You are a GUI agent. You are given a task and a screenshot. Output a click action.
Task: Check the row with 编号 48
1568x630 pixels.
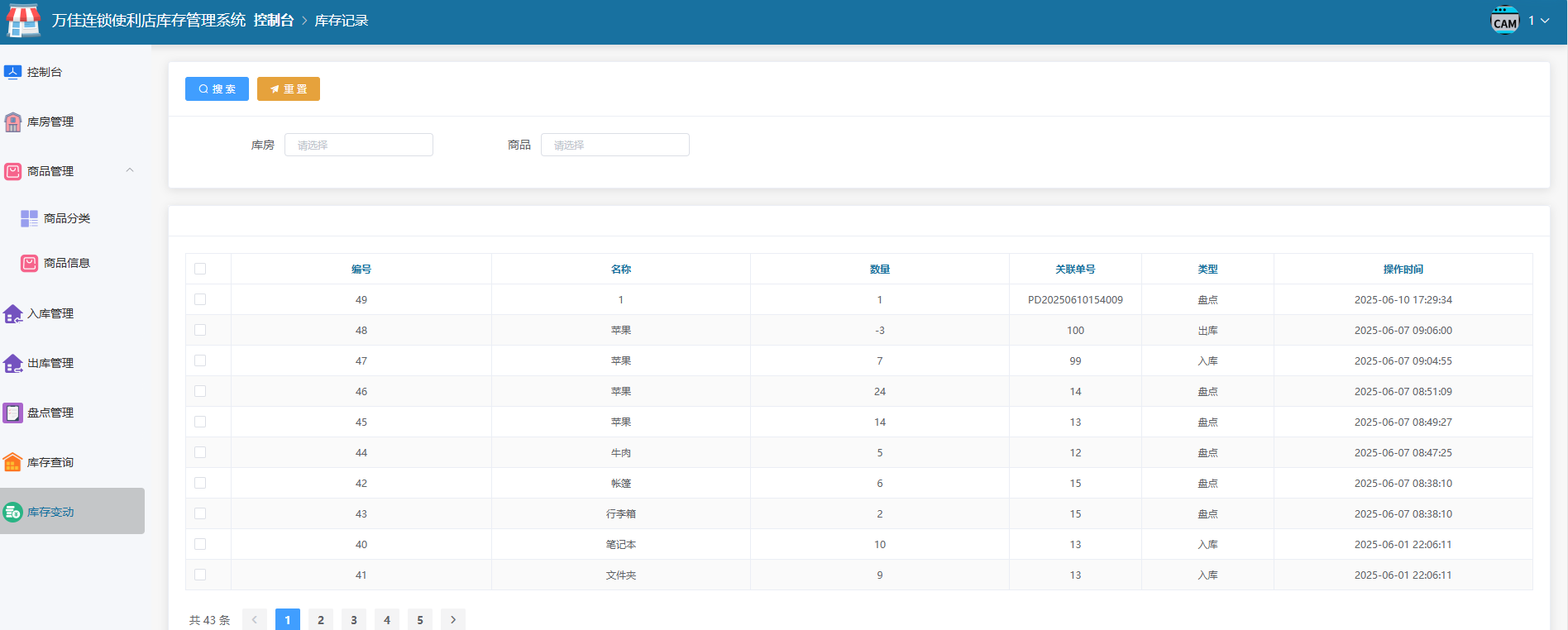pos(200,330)
